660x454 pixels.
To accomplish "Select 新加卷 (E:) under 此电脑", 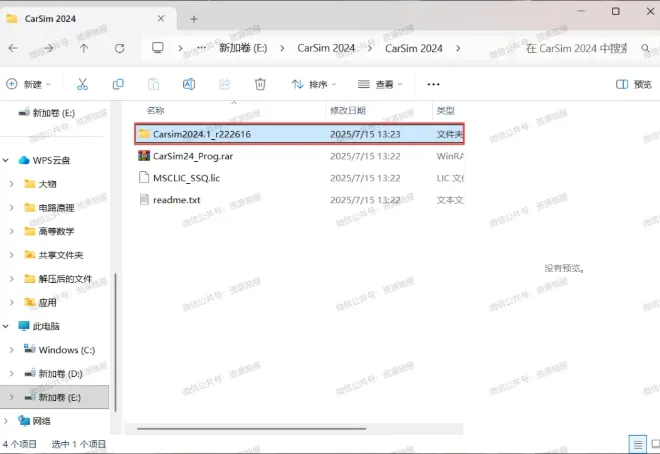I will click(x=54, y=397).
